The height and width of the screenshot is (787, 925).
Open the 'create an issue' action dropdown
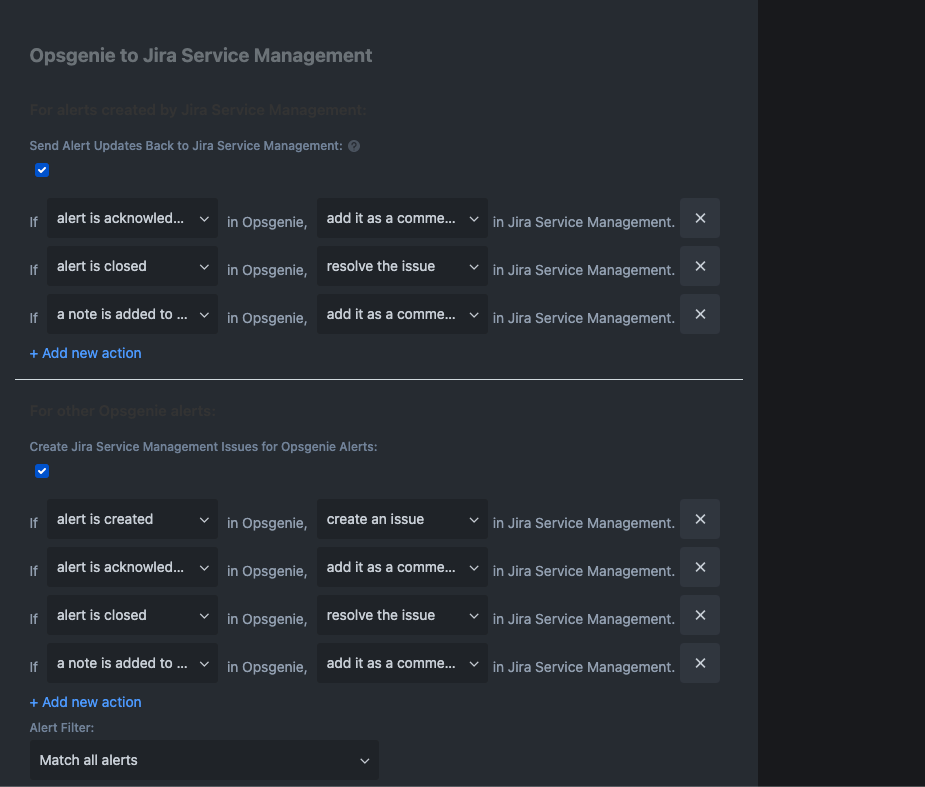[x=402, y=519]
